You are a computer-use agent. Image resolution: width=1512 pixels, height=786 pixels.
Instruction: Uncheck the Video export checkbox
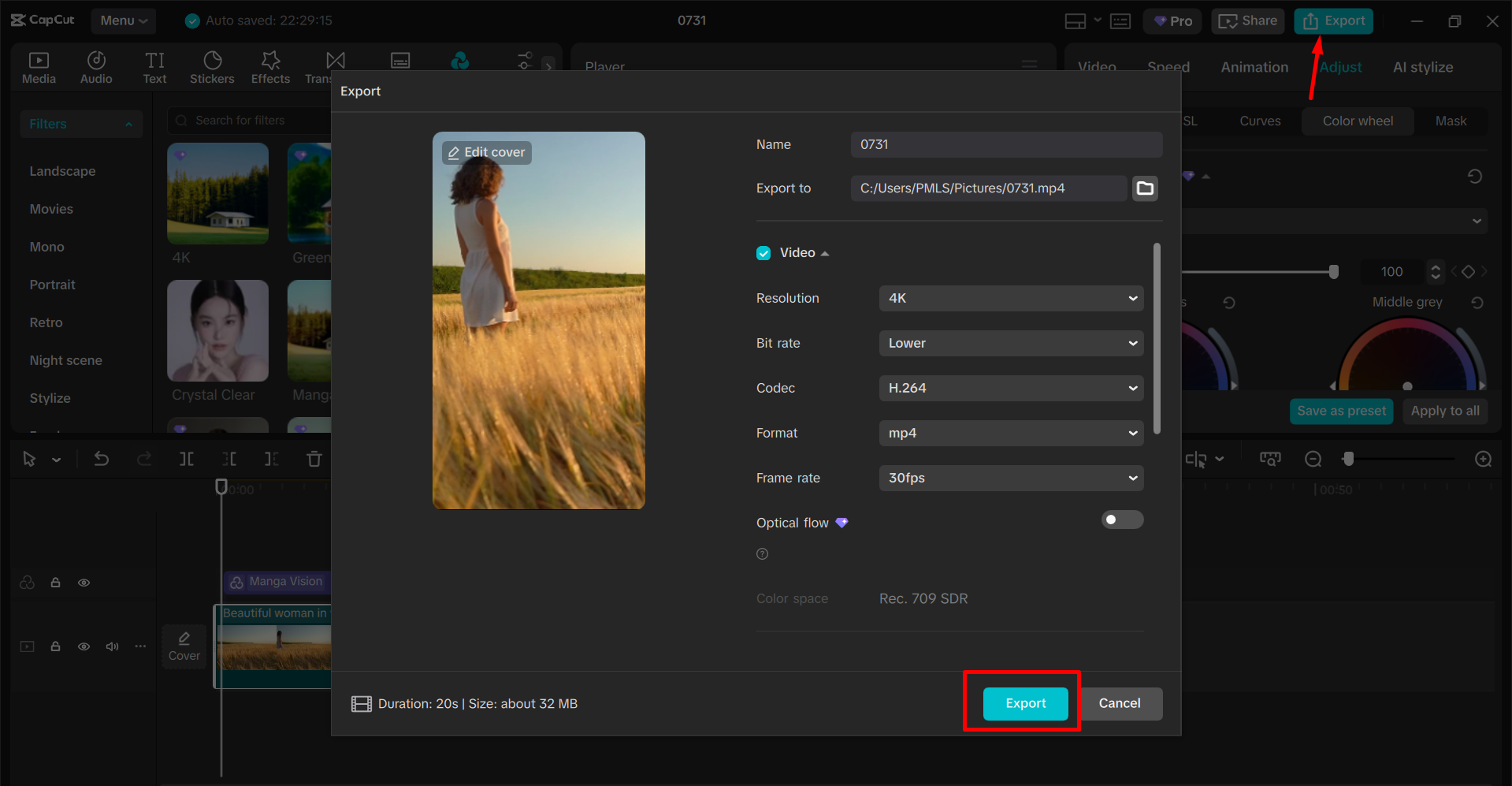click(763, 252)
